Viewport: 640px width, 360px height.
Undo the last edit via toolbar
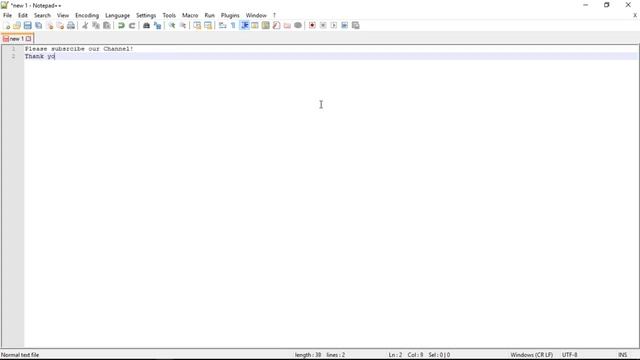pos(121,25)
